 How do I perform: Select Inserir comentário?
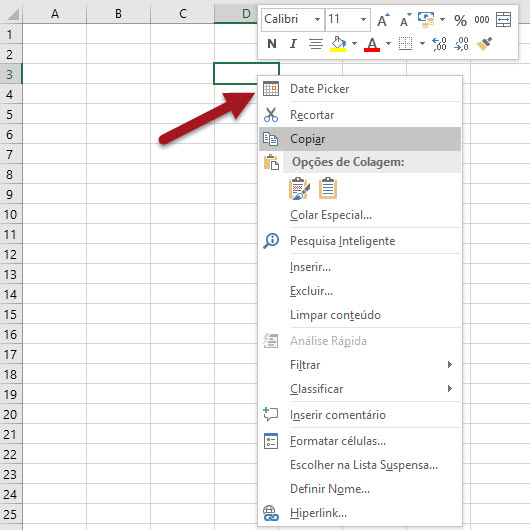click(x=360, y=415)
